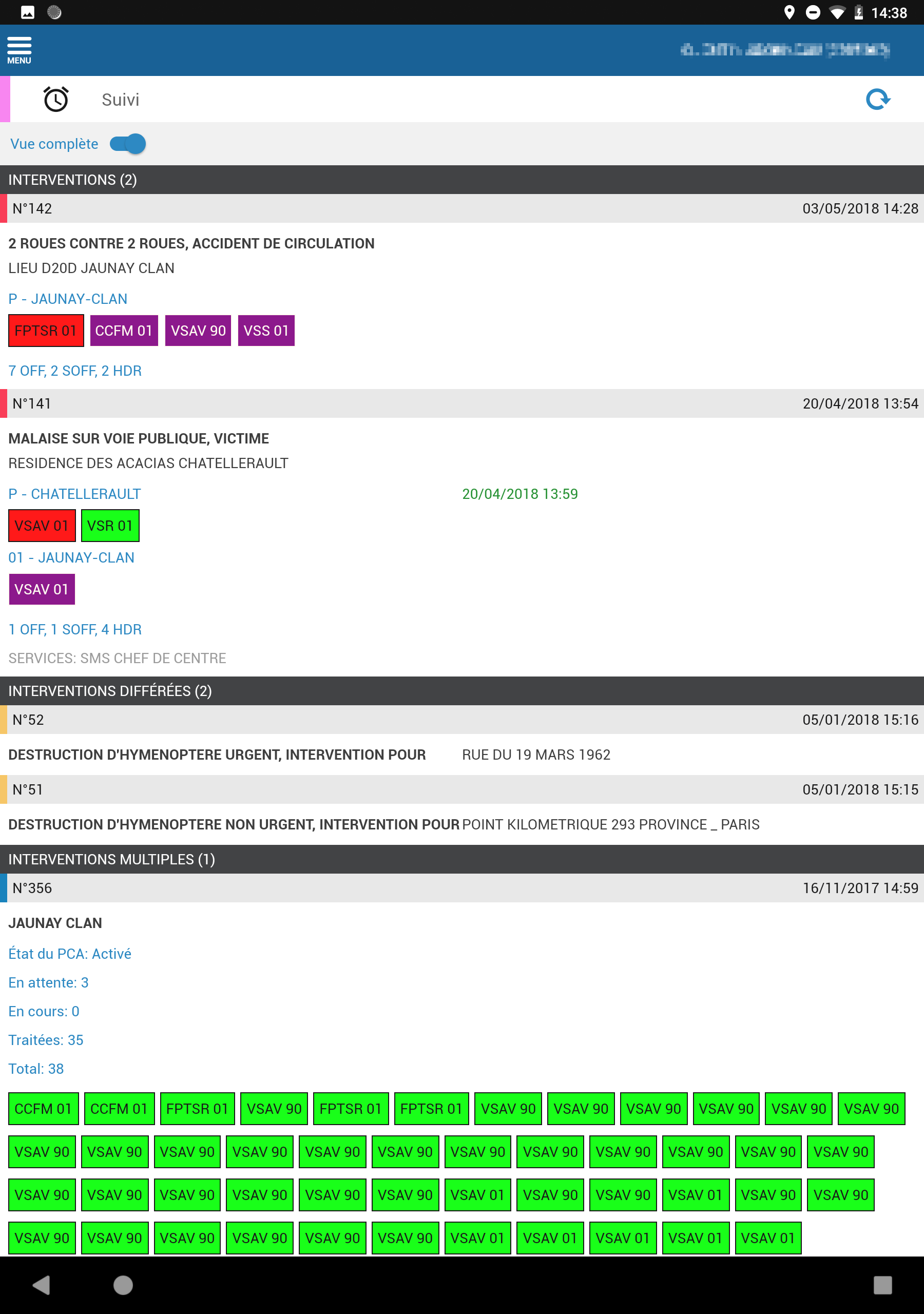
Task: Tap En cours: 0 line
Action: tap(44, 1011)
